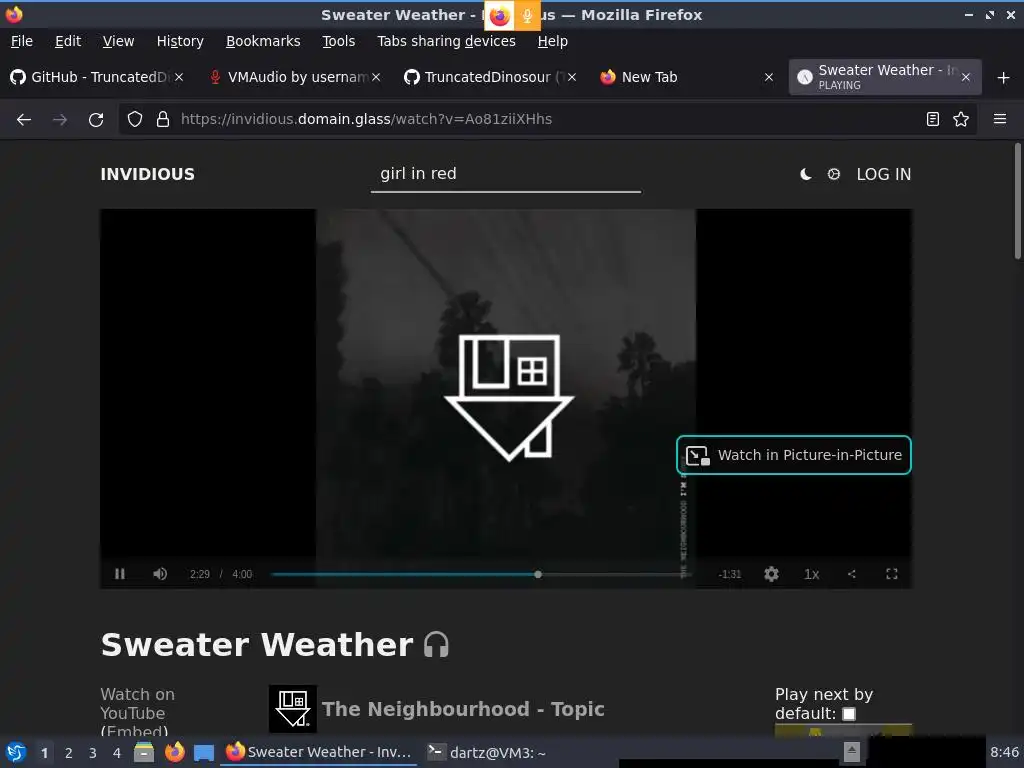
Task: Open the Firefox hamburger menu
Action: 1000,120
